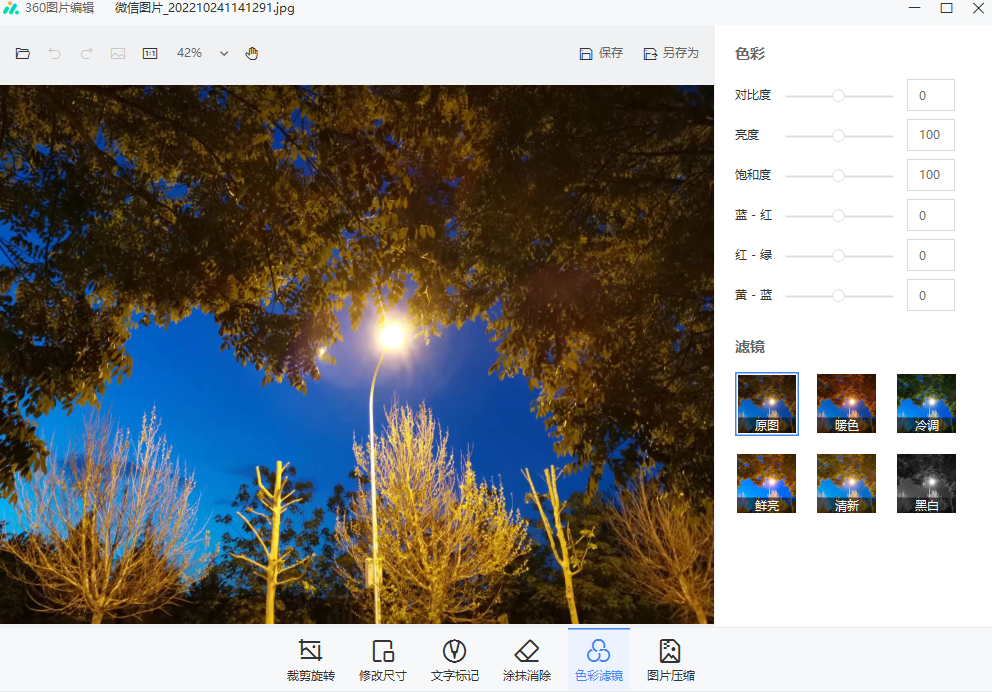The image size is (992, 692).
Task: Open the 涂抹消除 smudge removal tool
Action: (x=527, y=658)
